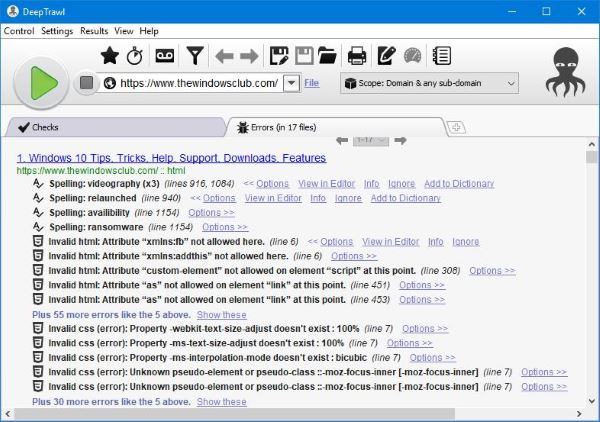Click View in Editor for Spelling: relaunched
The image size is (600, 422).
pyautogui.click(x=273, y=198)
